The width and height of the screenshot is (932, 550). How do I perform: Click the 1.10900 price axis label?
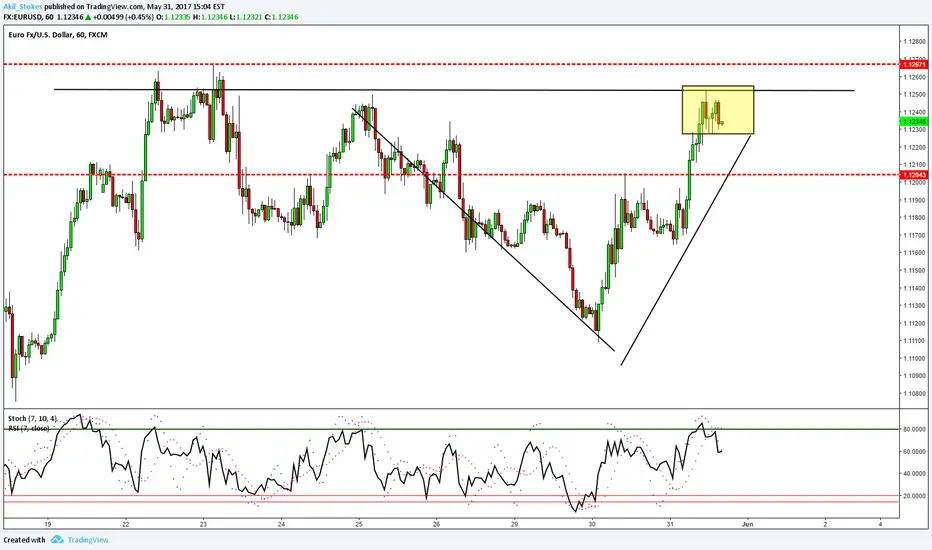(914, 376)
